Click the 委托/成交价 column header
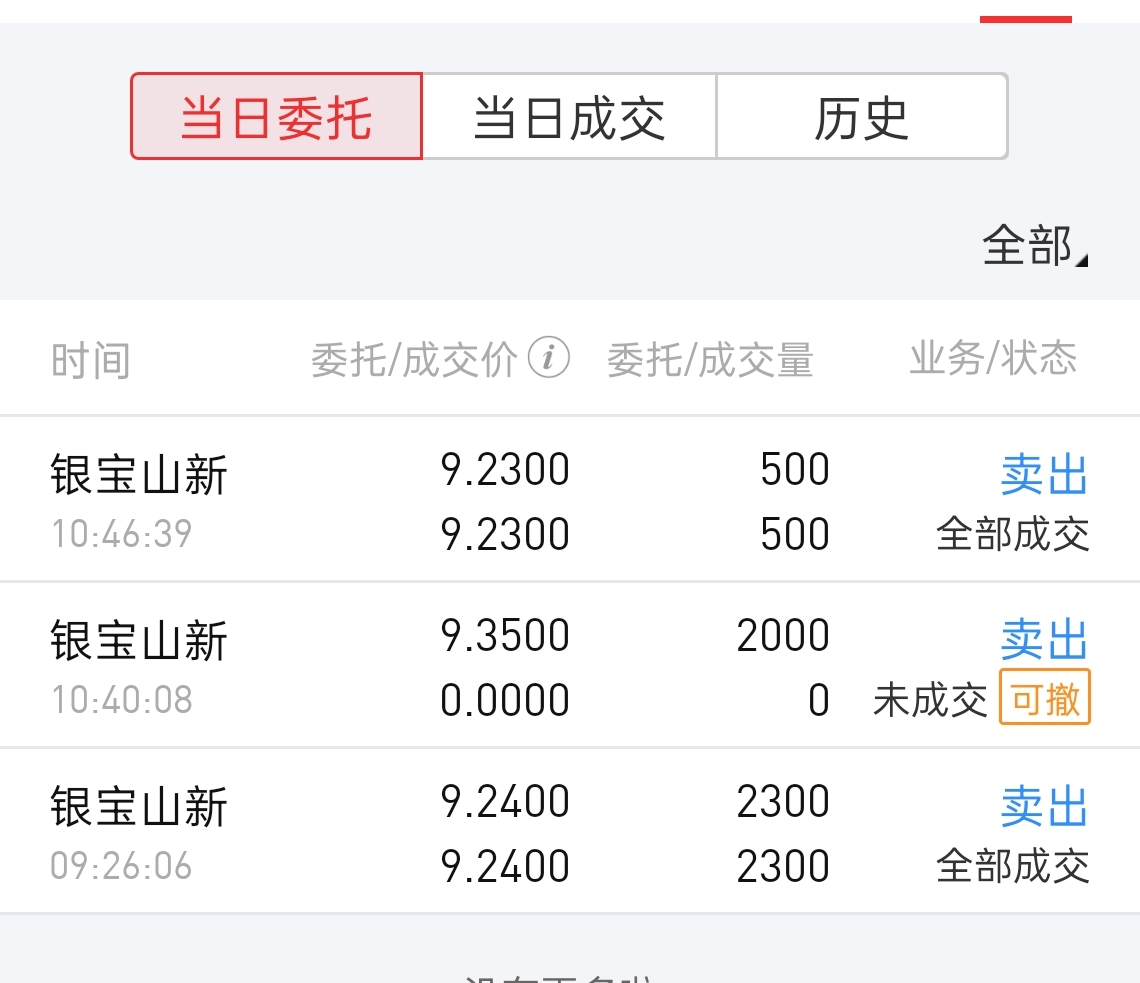 414,360
